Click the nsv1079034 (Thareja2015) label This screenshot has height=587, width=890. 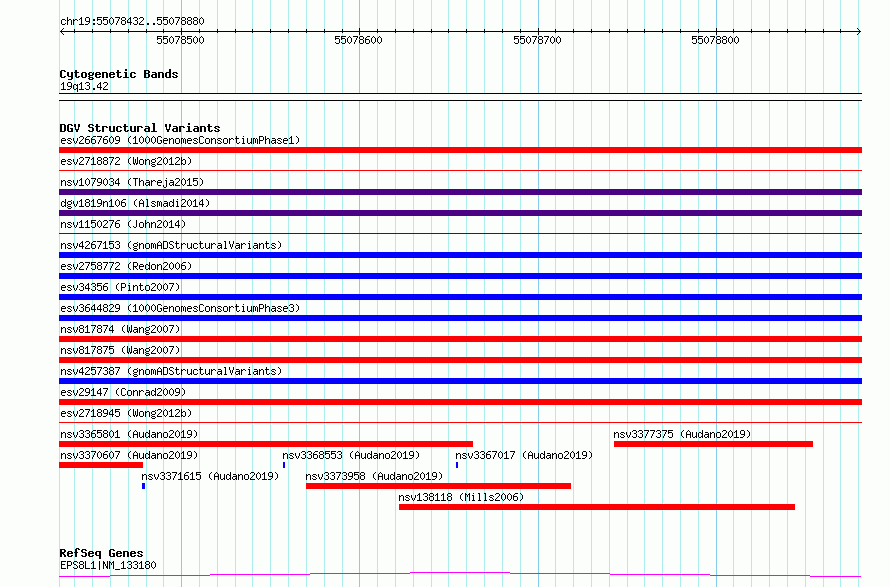click(x=132, y=182)
